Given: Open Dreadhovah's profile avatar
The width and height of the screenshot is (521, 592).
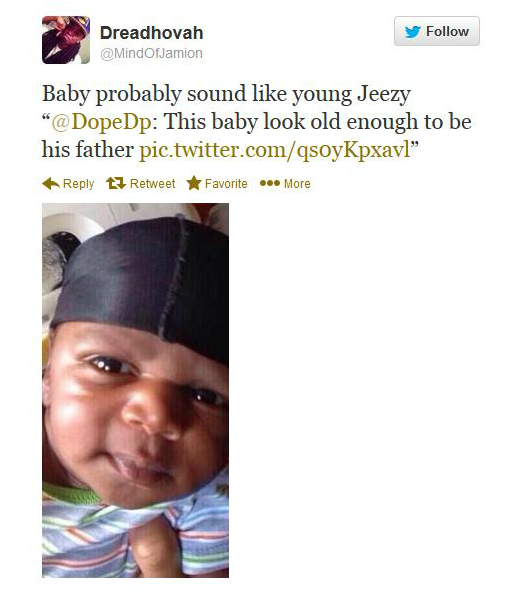Looking at the screenshot, I should pos(66,40).
